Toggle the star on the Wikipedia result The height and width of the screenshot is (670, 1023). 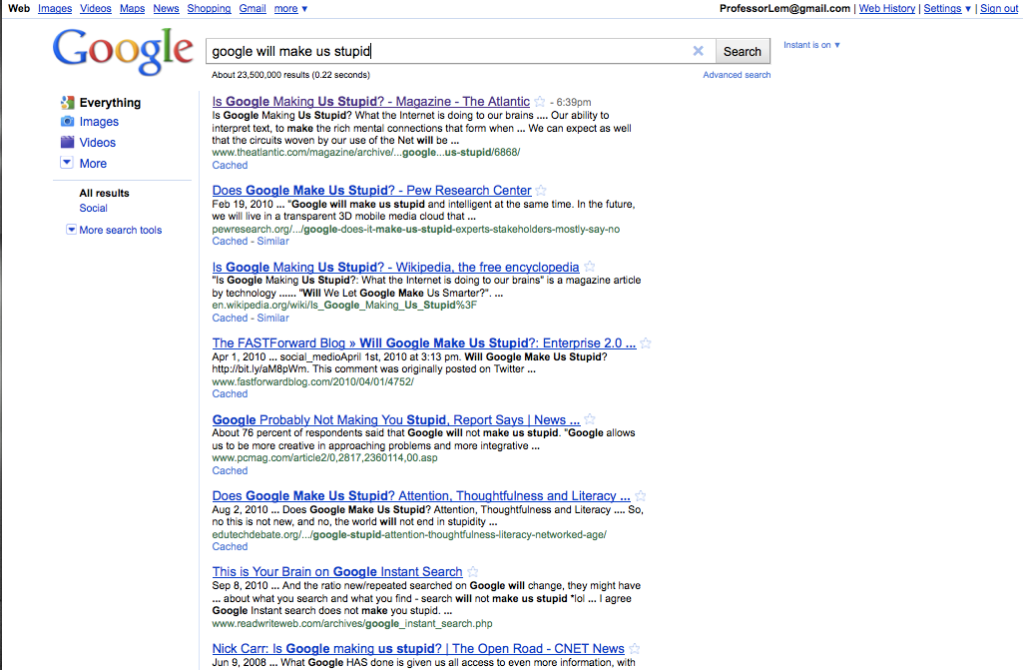pos(589,267)
